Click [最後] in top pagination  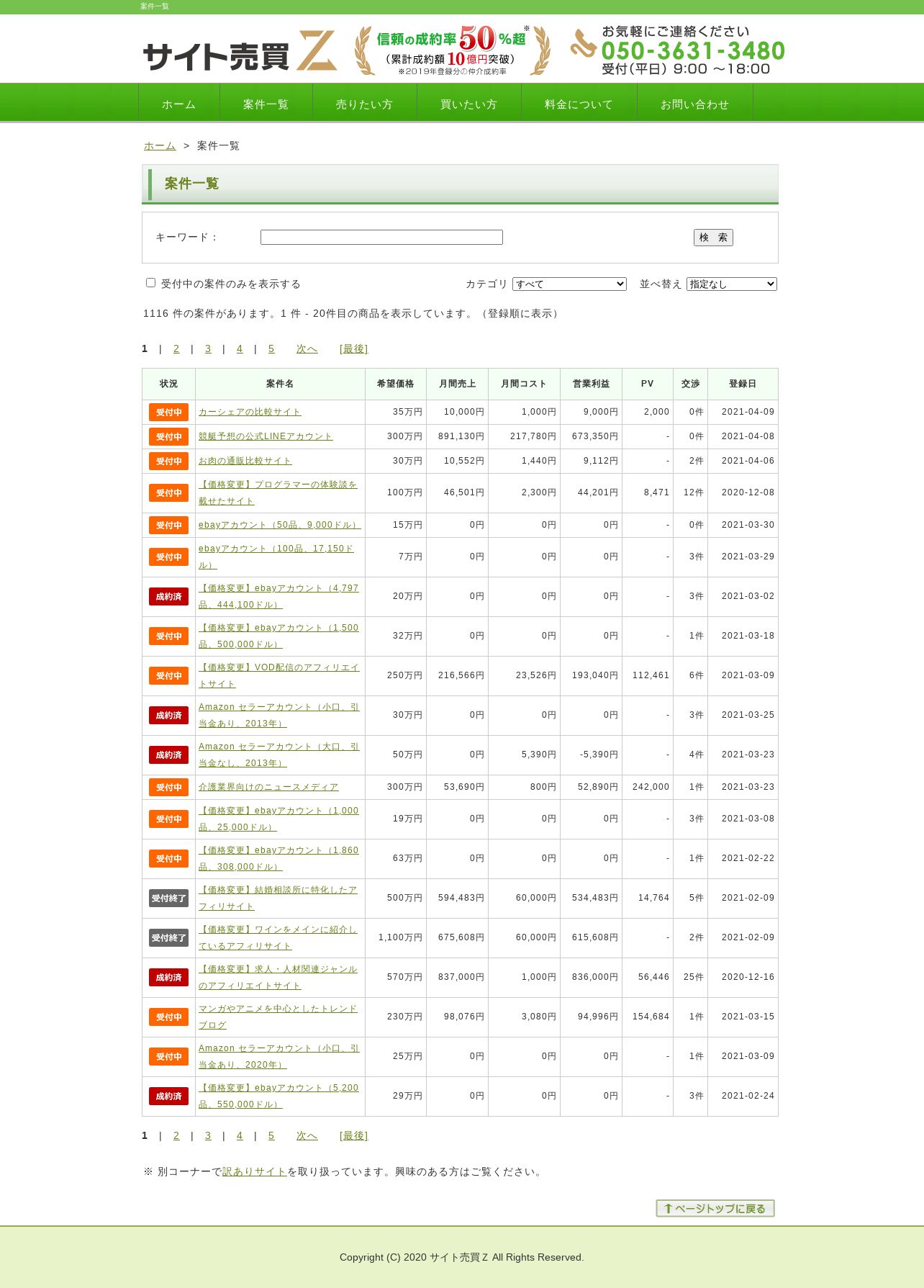tap(354, 348)
